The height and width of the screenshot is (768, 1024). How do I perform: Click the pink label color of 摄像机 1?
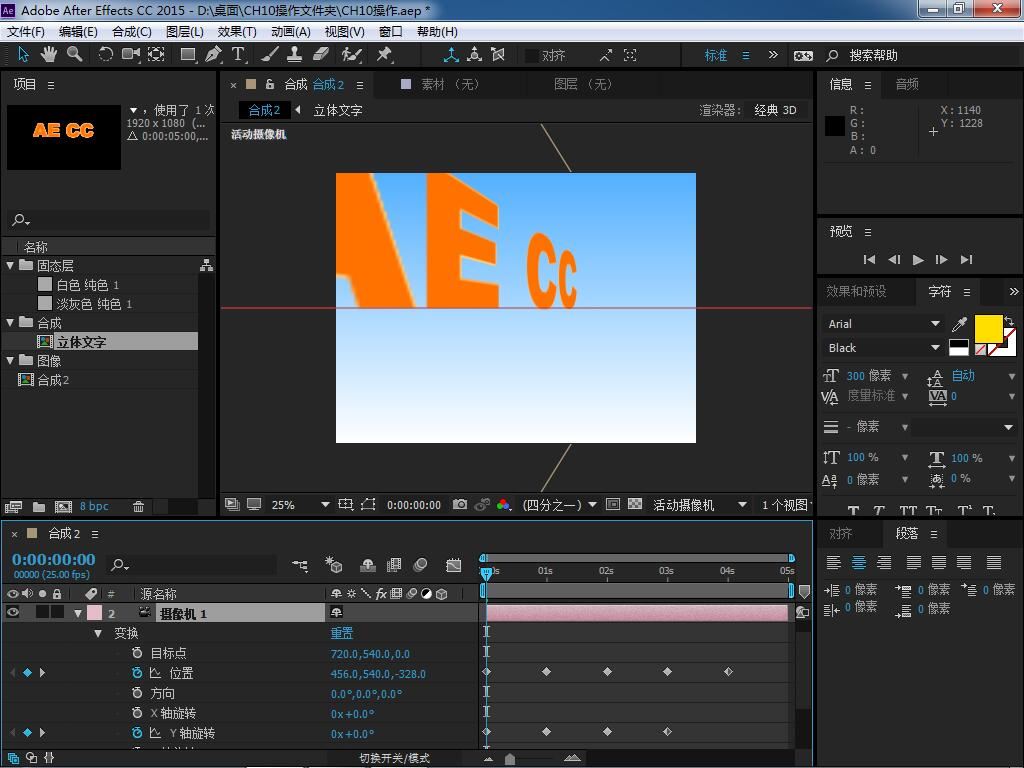(94, 613)
